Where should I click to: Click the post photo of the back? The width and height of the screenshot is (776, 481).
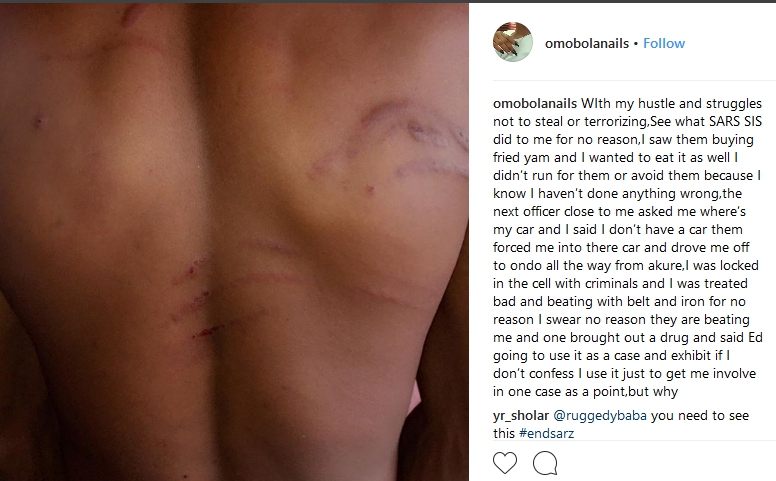point(234,242)
